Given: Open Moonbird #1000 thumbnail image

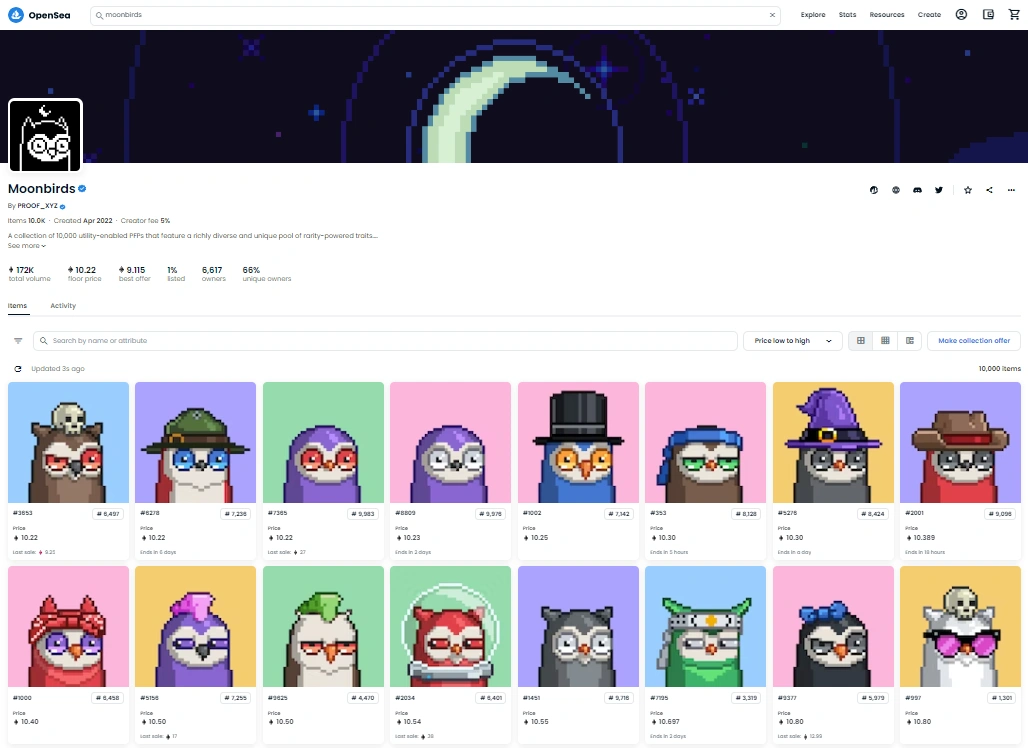Looking at the screenshot, I should [68, 627].
